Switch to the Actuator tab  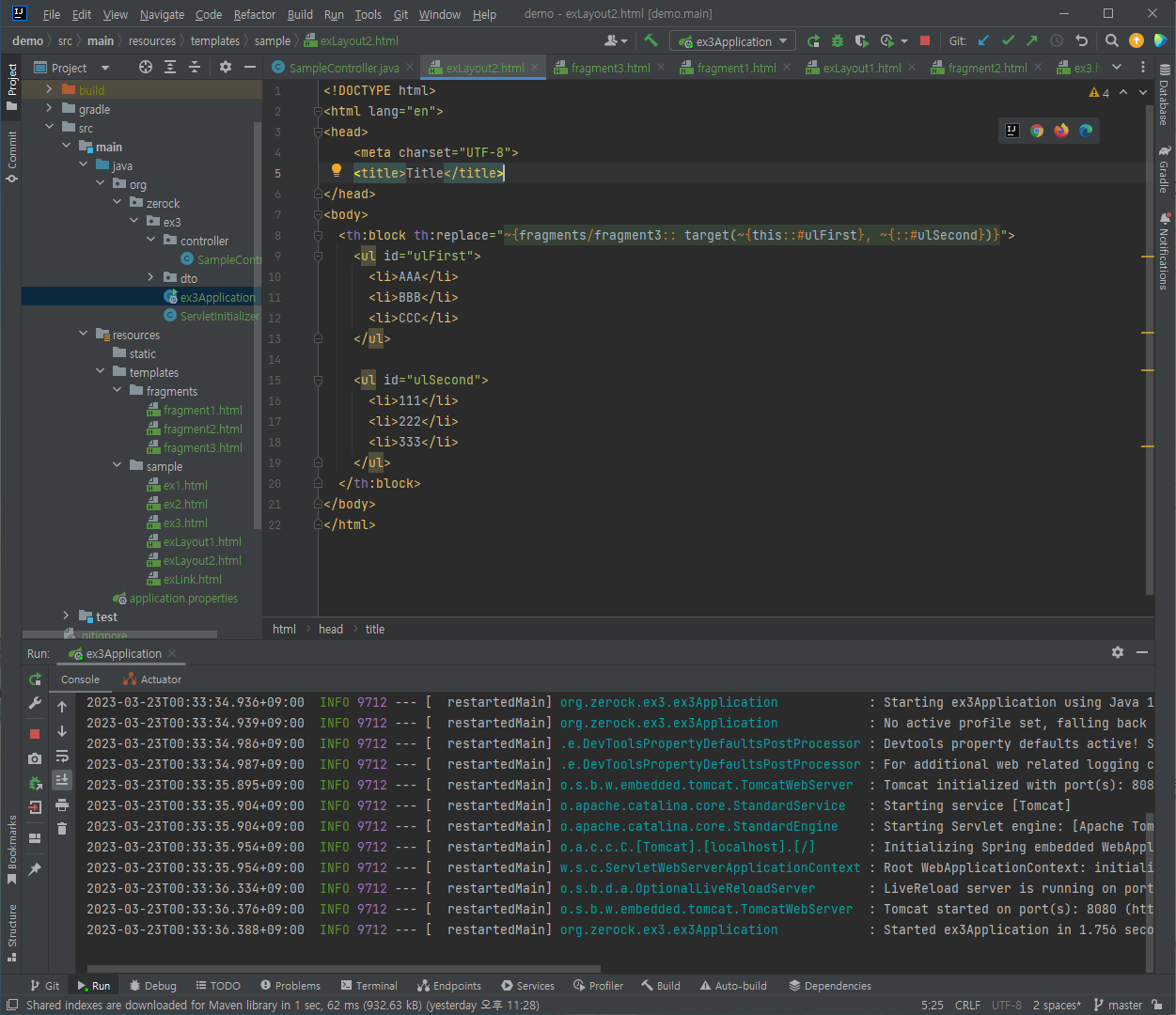pos(153,679)
